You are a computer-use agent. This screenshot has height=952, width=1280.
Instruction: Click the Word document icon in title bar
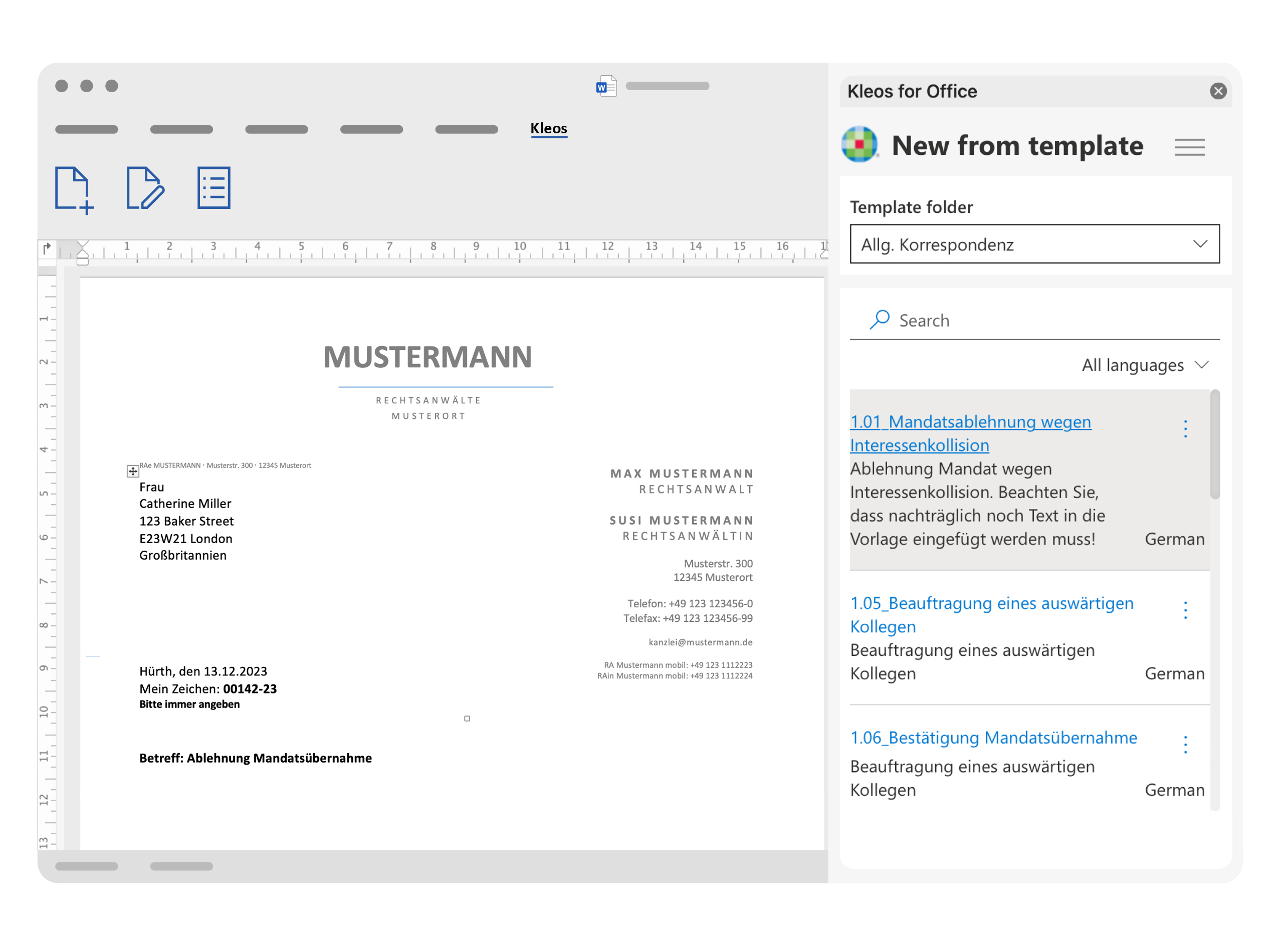[x=606, y=87]
